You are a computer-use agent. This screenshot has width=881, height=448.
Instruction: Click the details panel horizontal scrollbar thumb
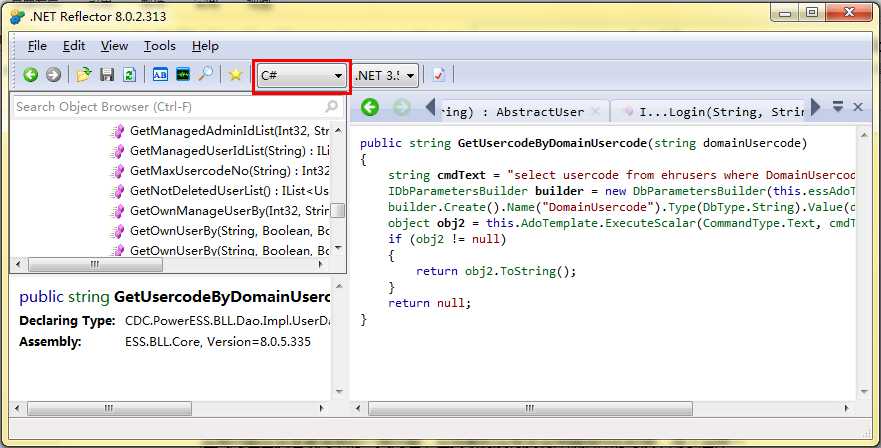click(109, 409)
